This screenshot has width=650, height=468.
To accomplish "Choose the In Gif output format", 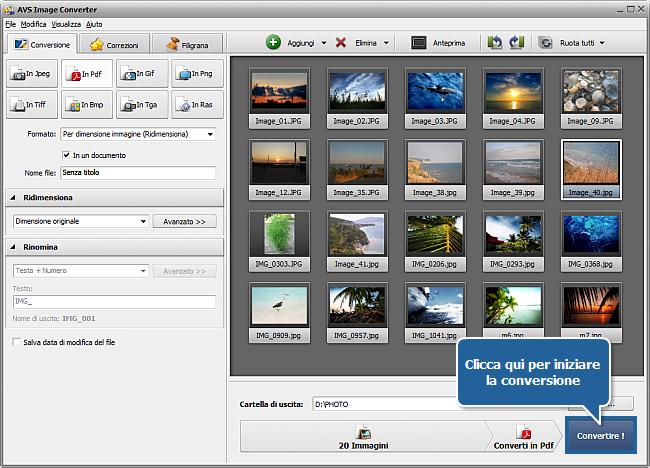I will click(142, 73).
